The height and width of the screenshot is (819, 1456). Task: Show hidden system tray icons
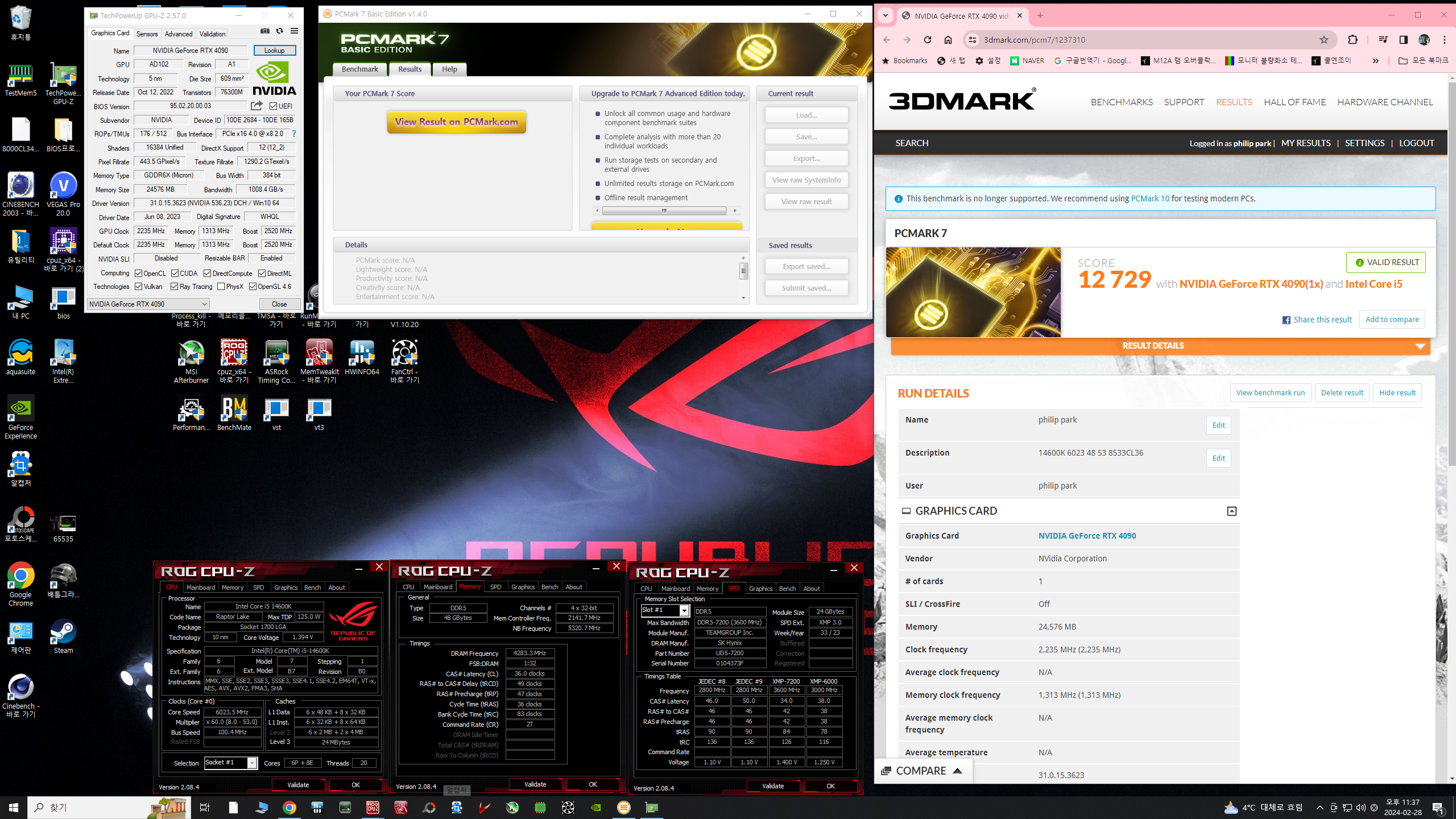click(x=1319, y=808)
